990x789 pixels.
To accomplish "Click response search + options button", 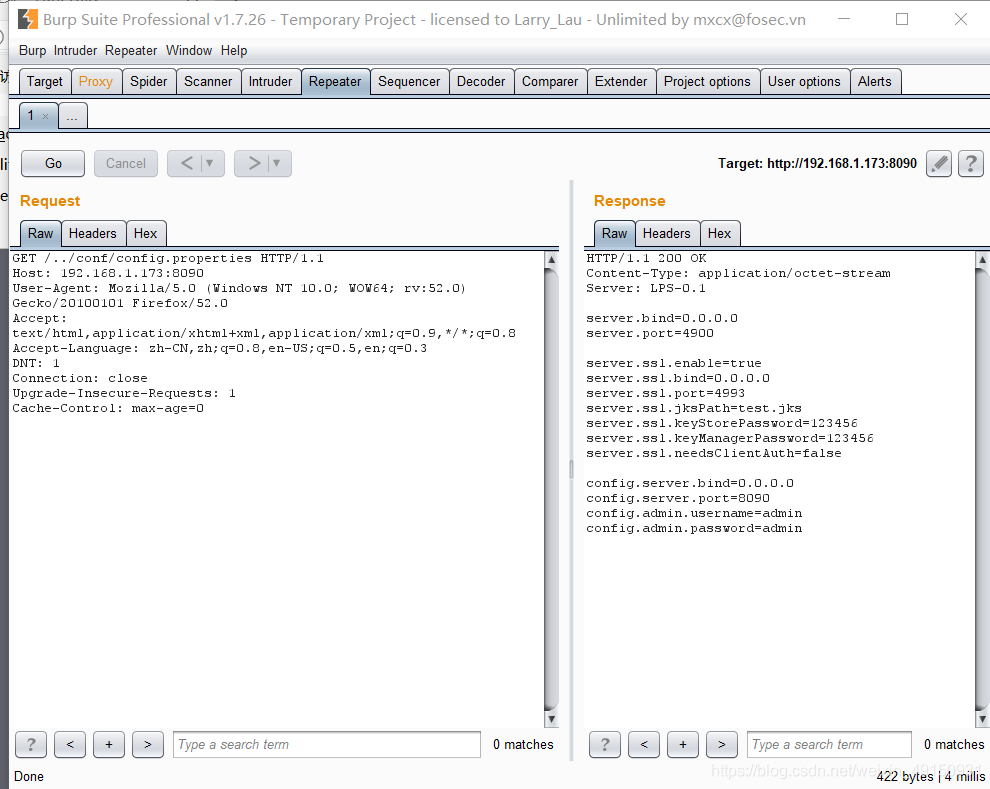I will [683, 744].
